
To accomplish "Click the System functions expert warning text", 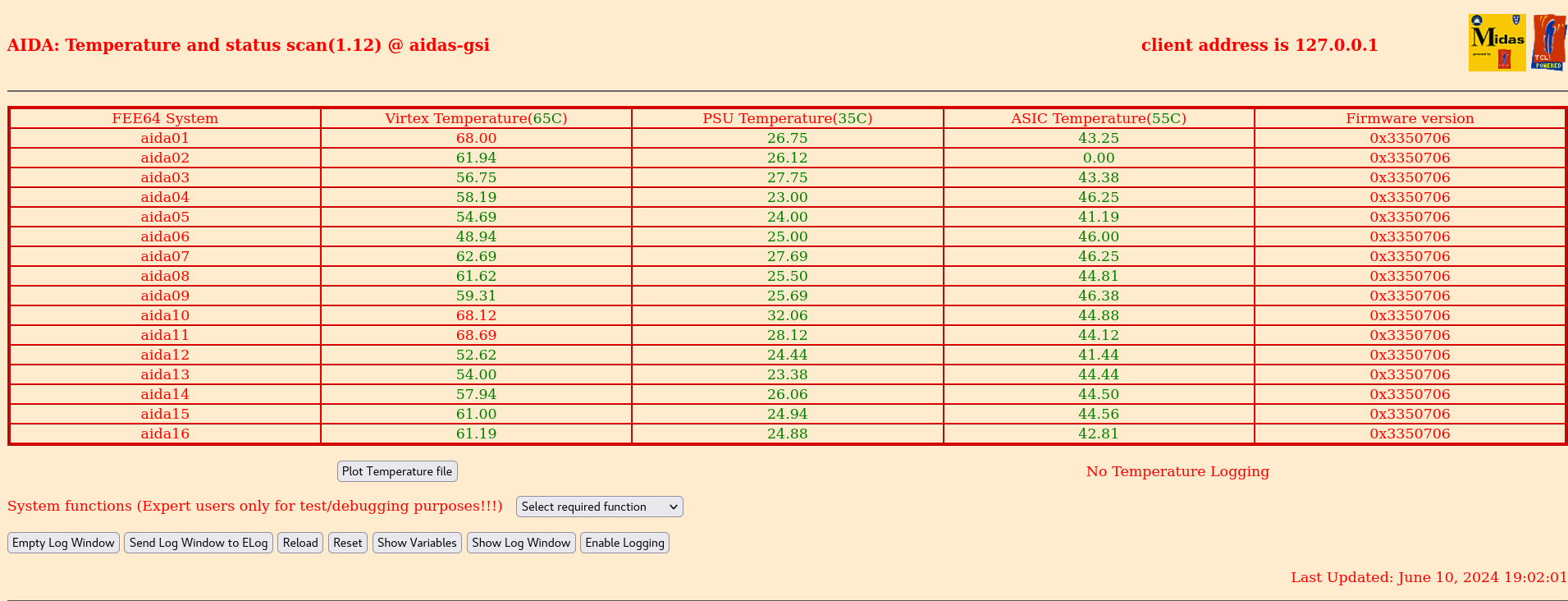I will pyautogui.click(x=255, y=506).
